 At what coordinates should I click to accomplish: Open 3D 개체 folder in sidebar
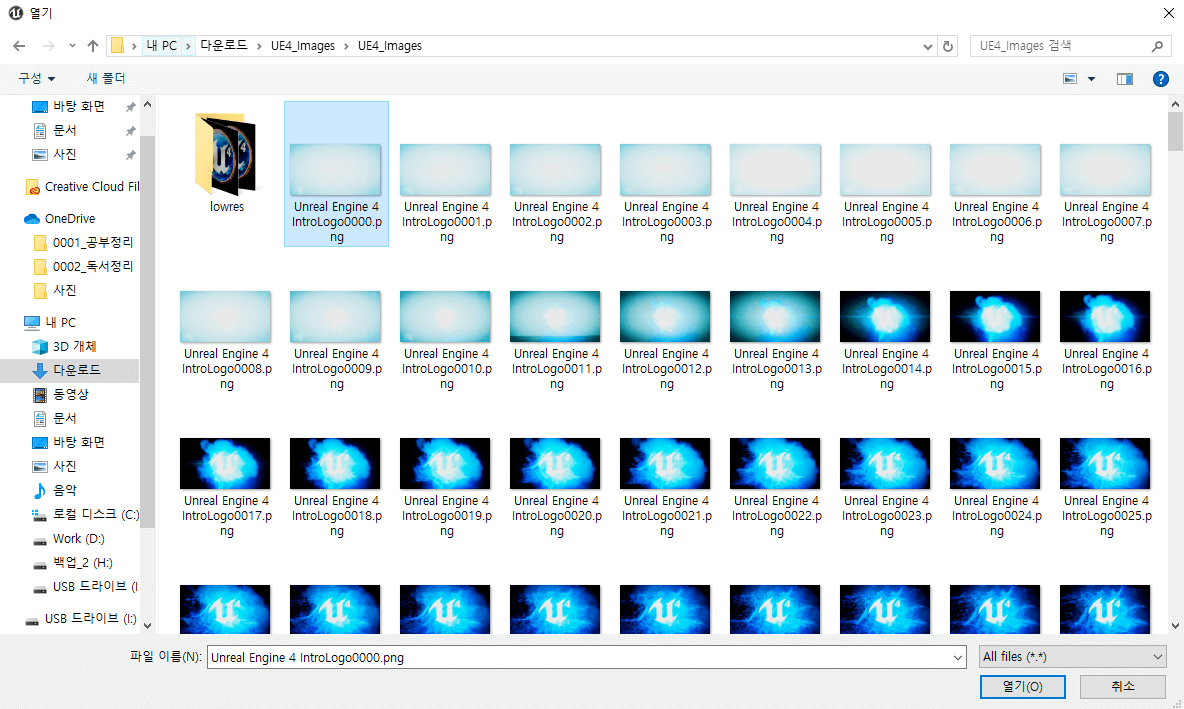(74, 347)
